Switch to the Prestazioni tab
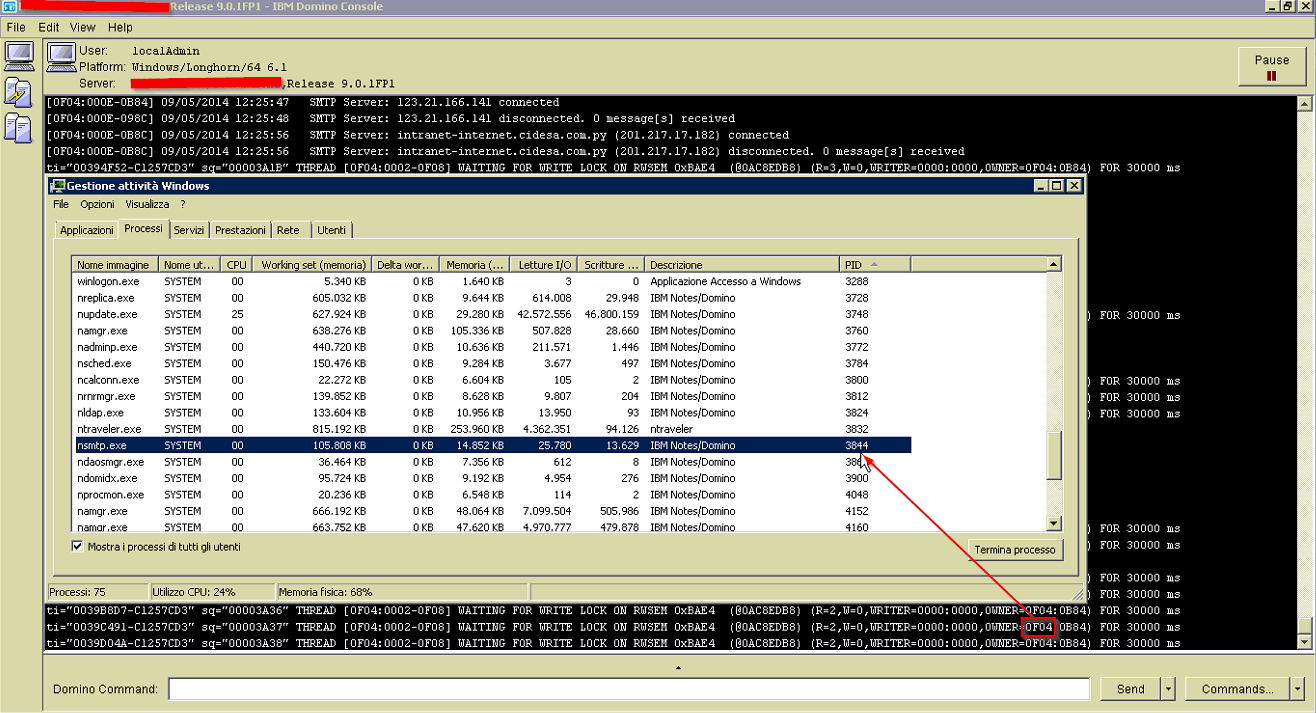1316x713 pixels. click(x=240, y=230)
